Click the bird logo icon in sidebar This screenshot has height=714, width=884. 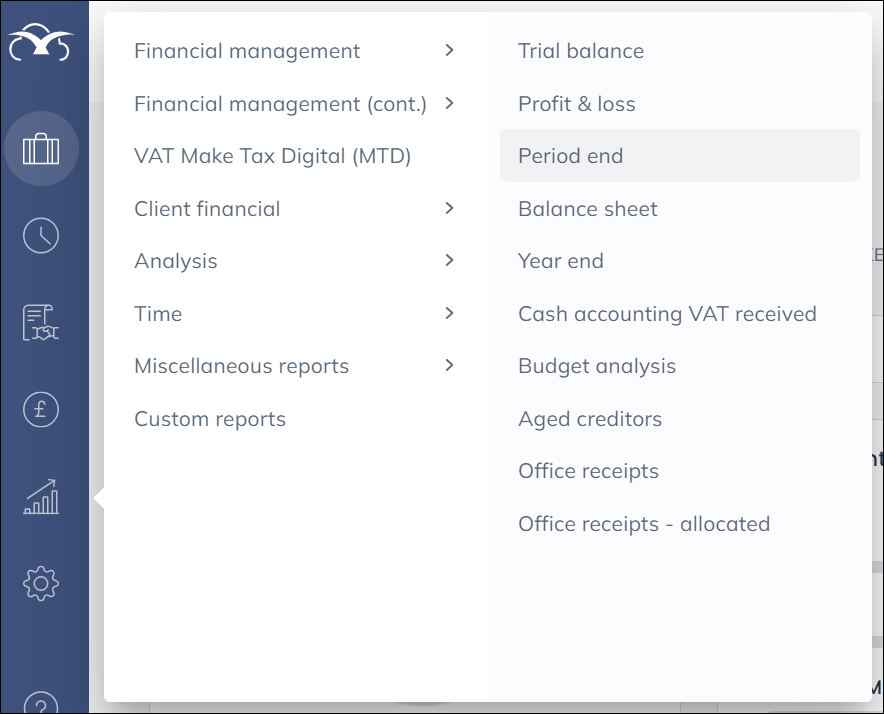tap(41, 45)
